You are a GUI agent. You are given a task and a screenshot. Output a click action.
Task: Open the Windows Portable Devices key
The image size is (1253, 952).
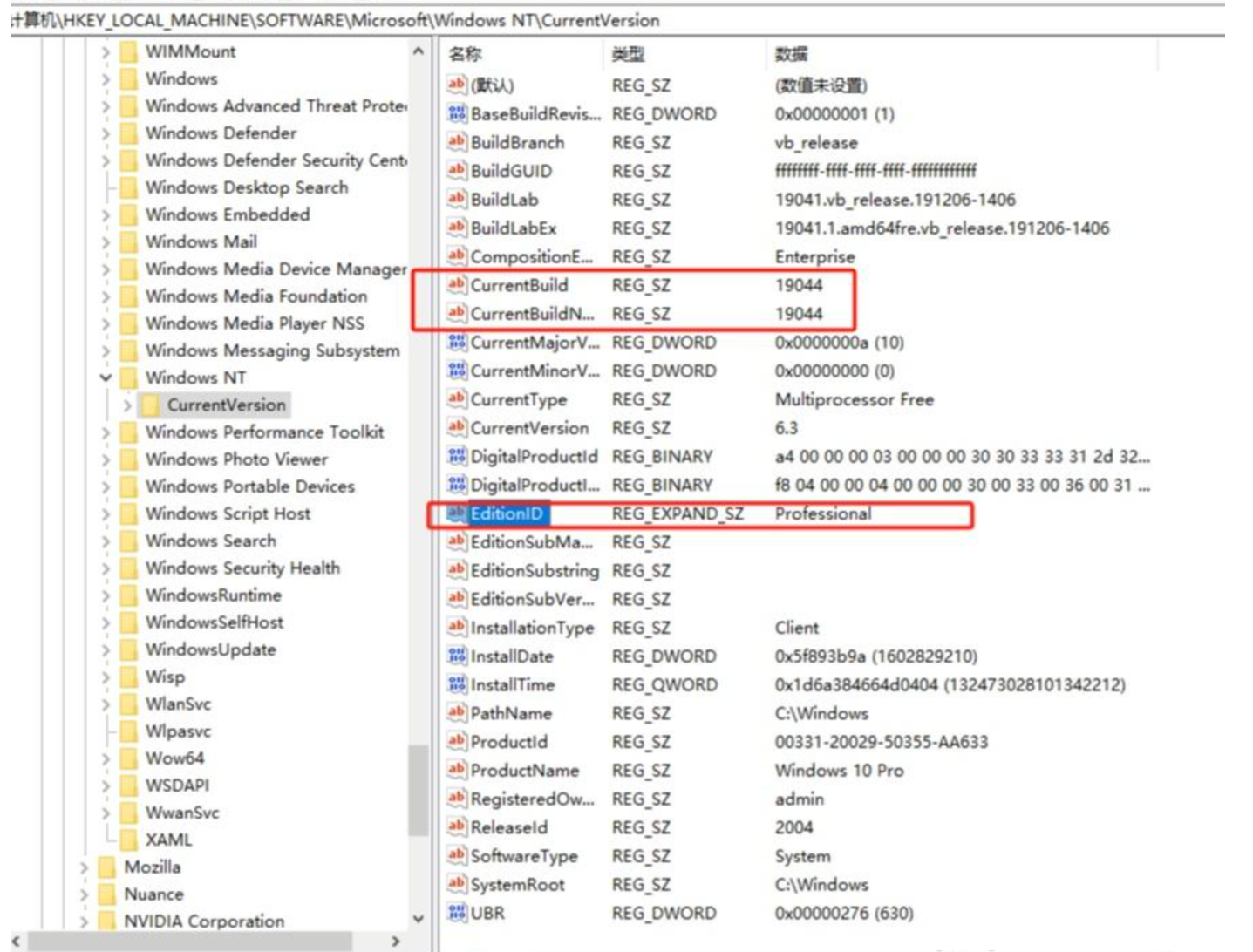click(x=250, y=486)
